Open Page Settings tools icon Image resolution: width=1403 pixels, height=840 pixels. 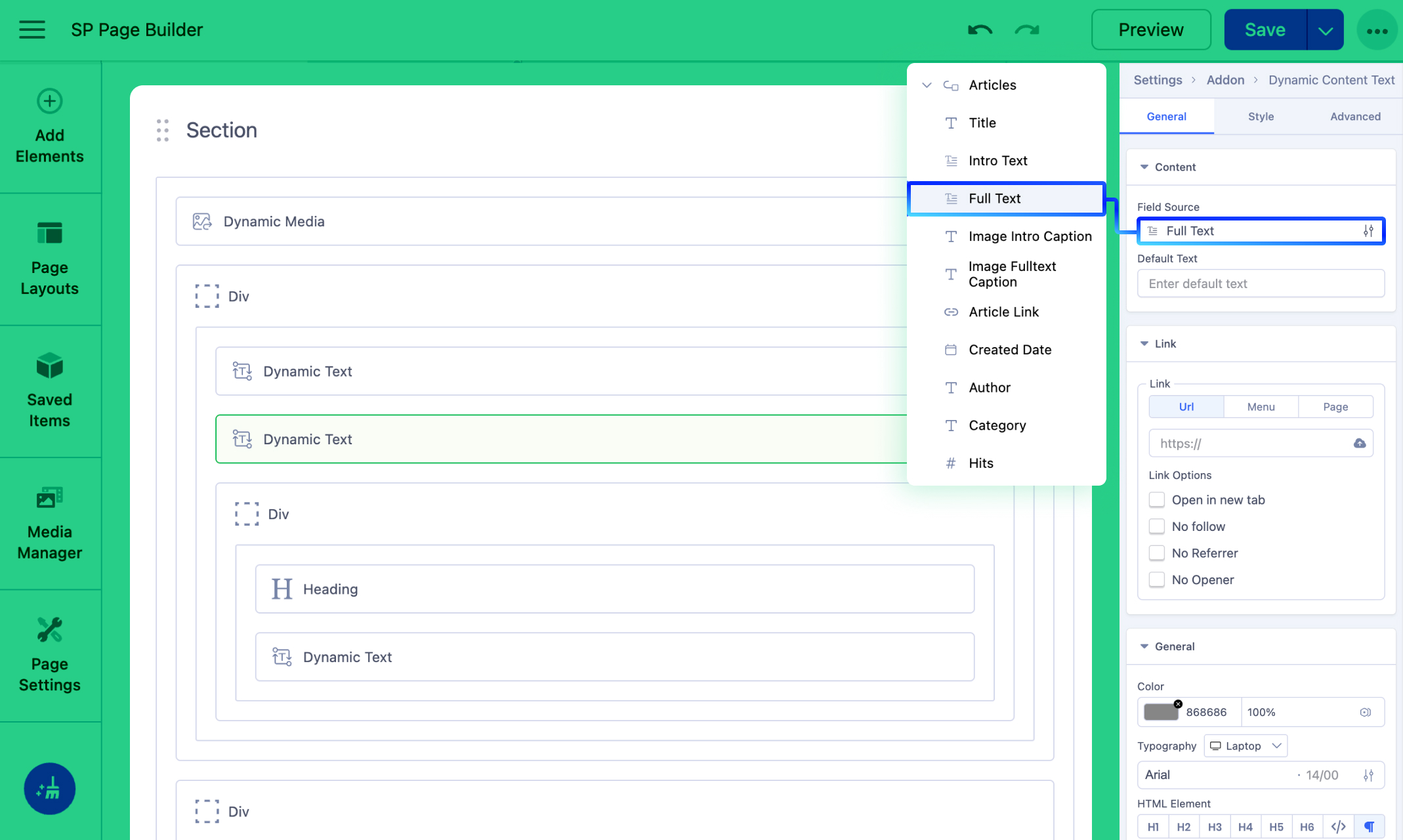(x=50, y=630)
